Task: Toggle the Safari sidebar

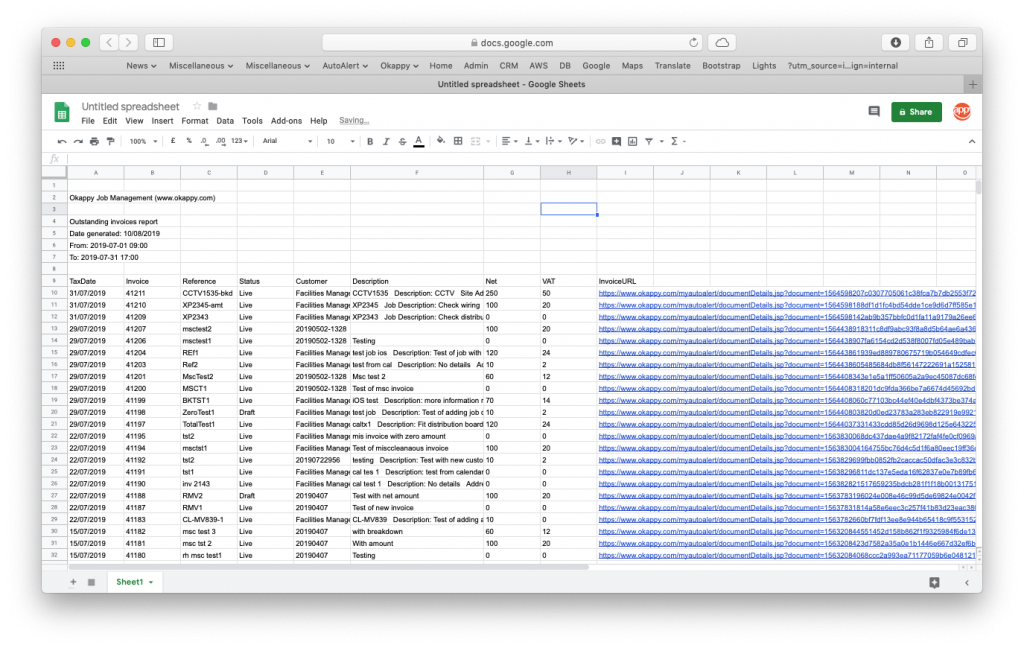Action: 159,42
